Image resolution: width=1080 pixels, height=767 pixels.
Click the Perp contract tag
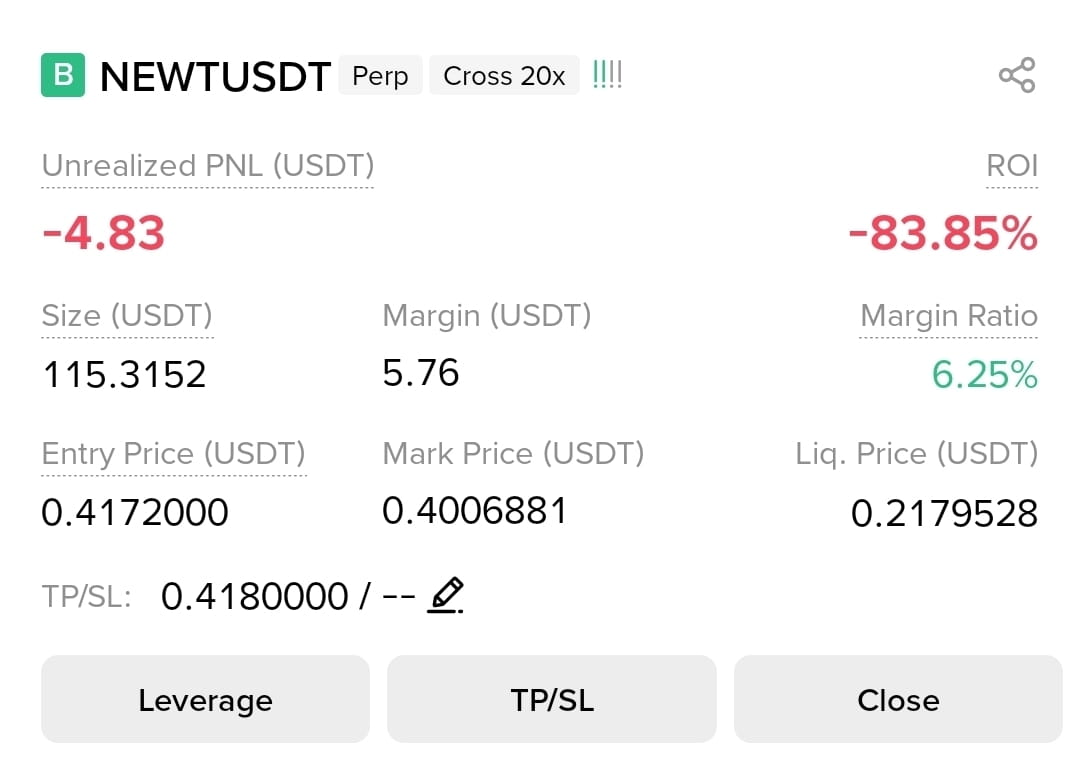coord(380,75)
